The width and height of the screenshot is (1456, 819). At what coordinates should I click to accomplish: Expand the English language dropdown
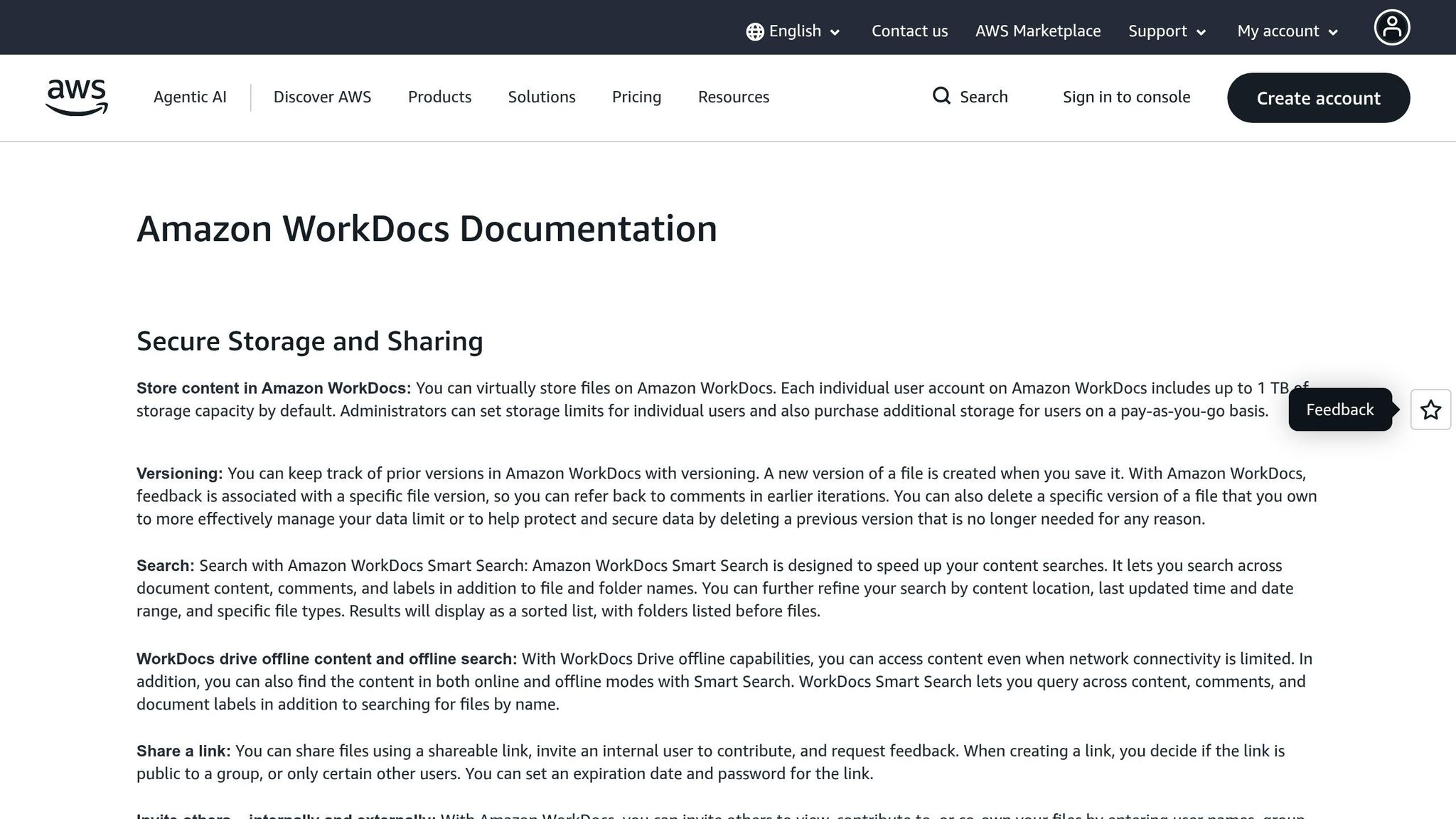[794, 31]
